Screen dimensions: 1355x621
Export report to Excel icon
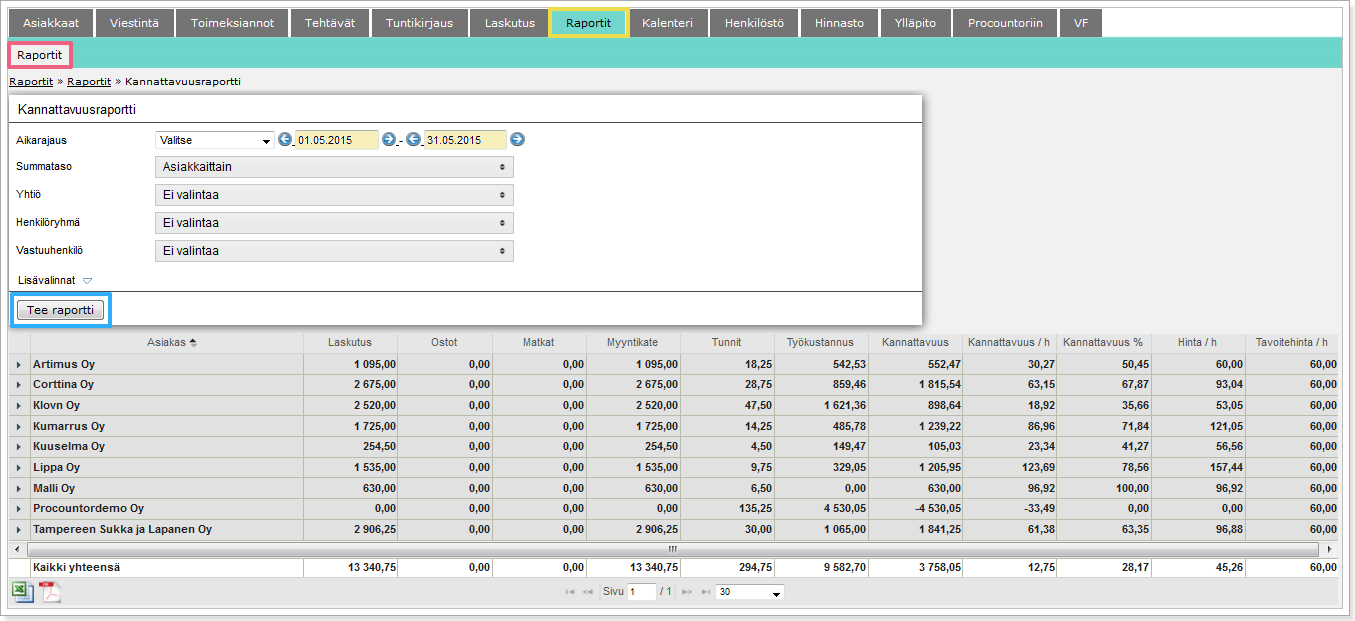[22, 592]
